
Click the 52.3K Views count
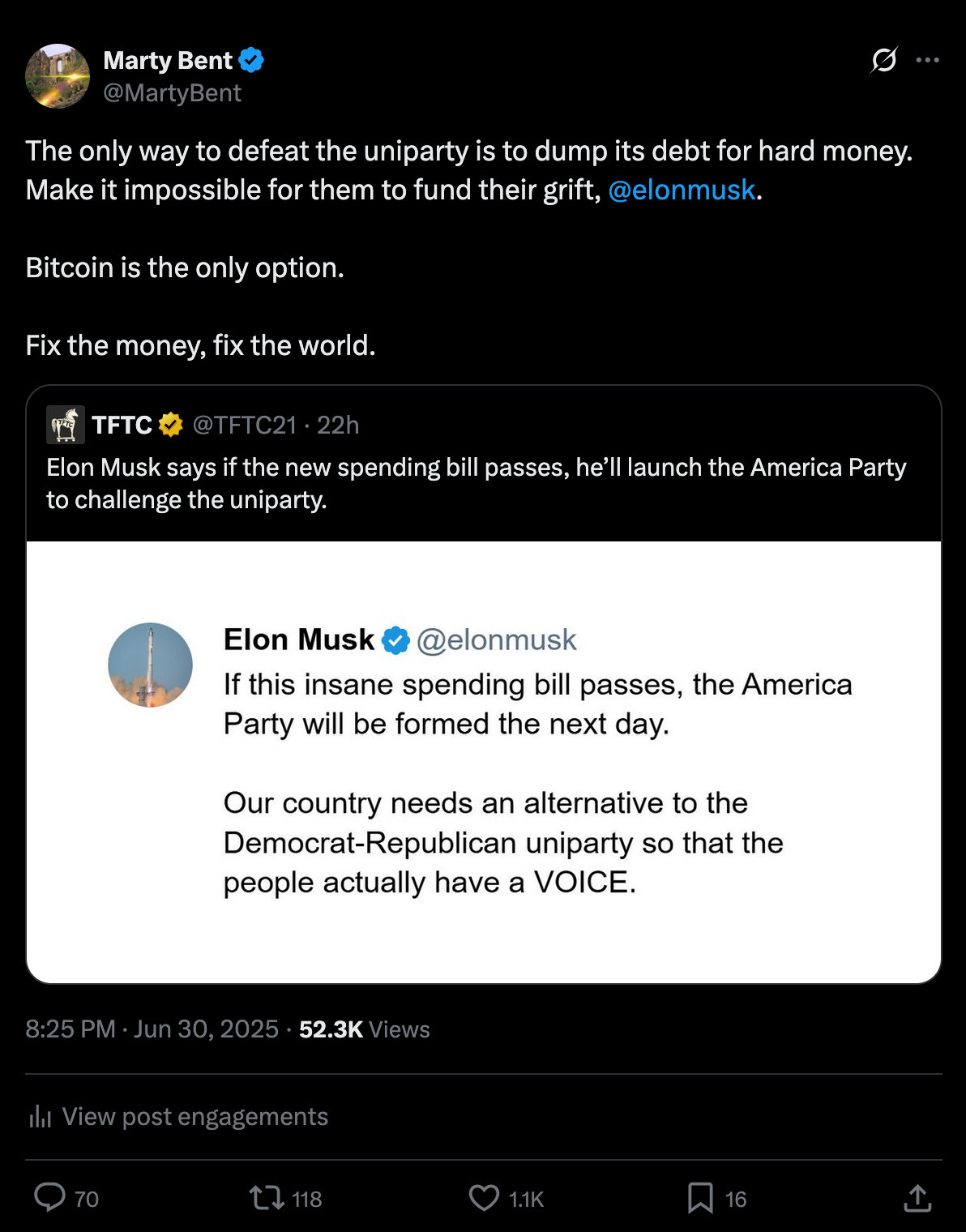(365, 1029)
